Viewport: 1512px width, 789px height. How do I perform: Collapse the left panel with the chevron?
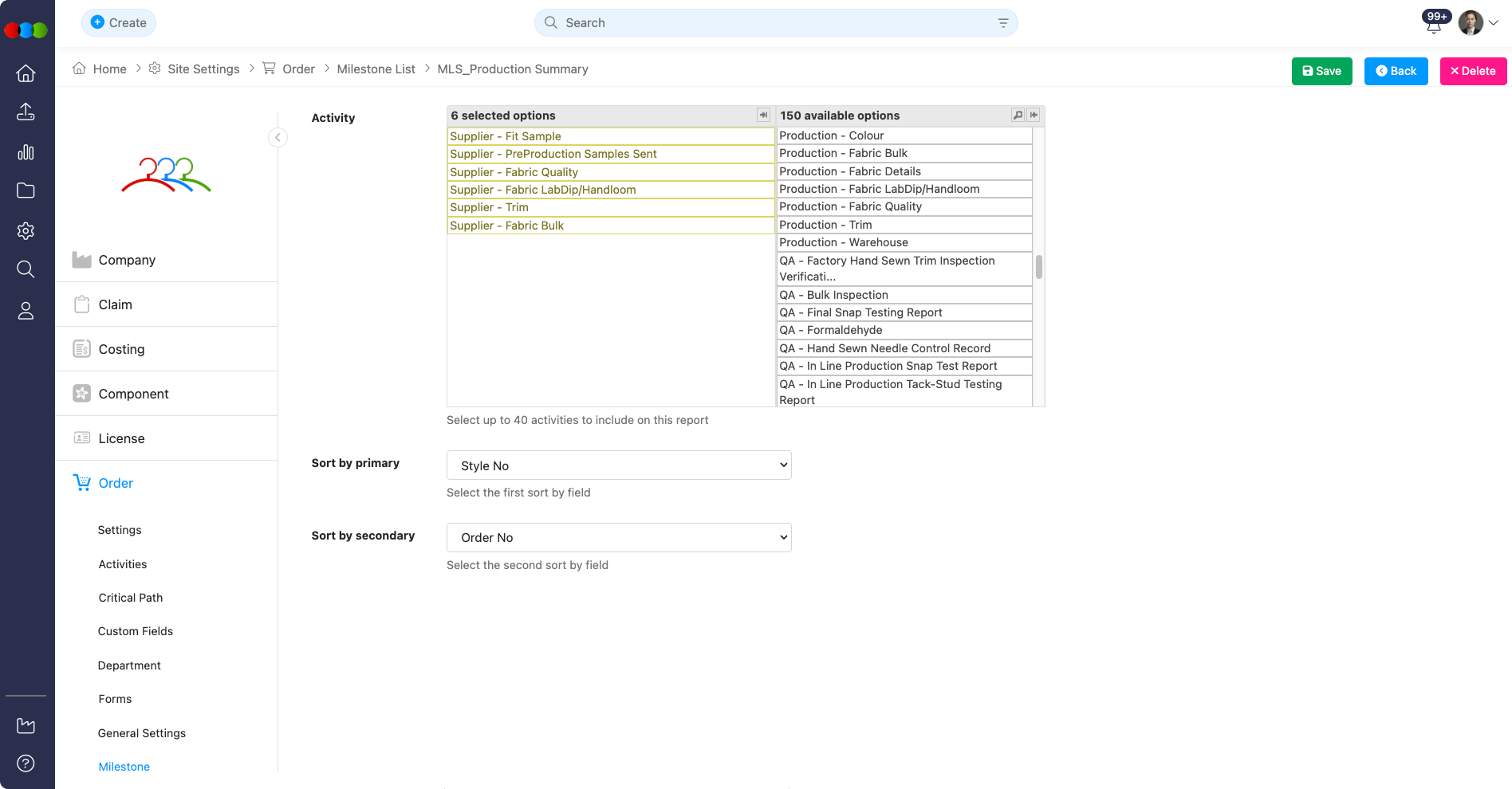pyautogui.click(x=278, y=137)
